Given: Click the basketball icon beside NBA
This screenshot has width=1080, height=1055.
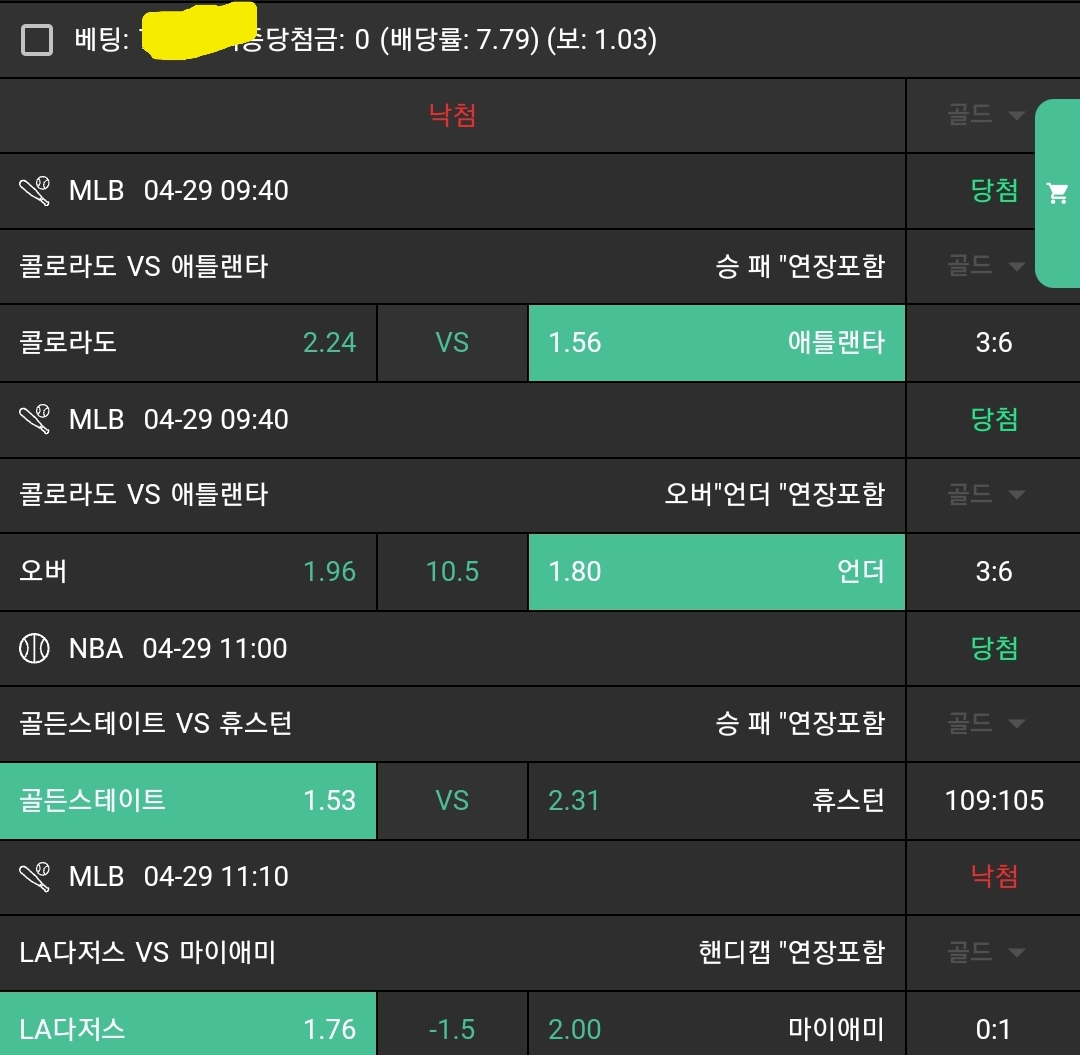Looking at the screenshot, I should [34, 648].
